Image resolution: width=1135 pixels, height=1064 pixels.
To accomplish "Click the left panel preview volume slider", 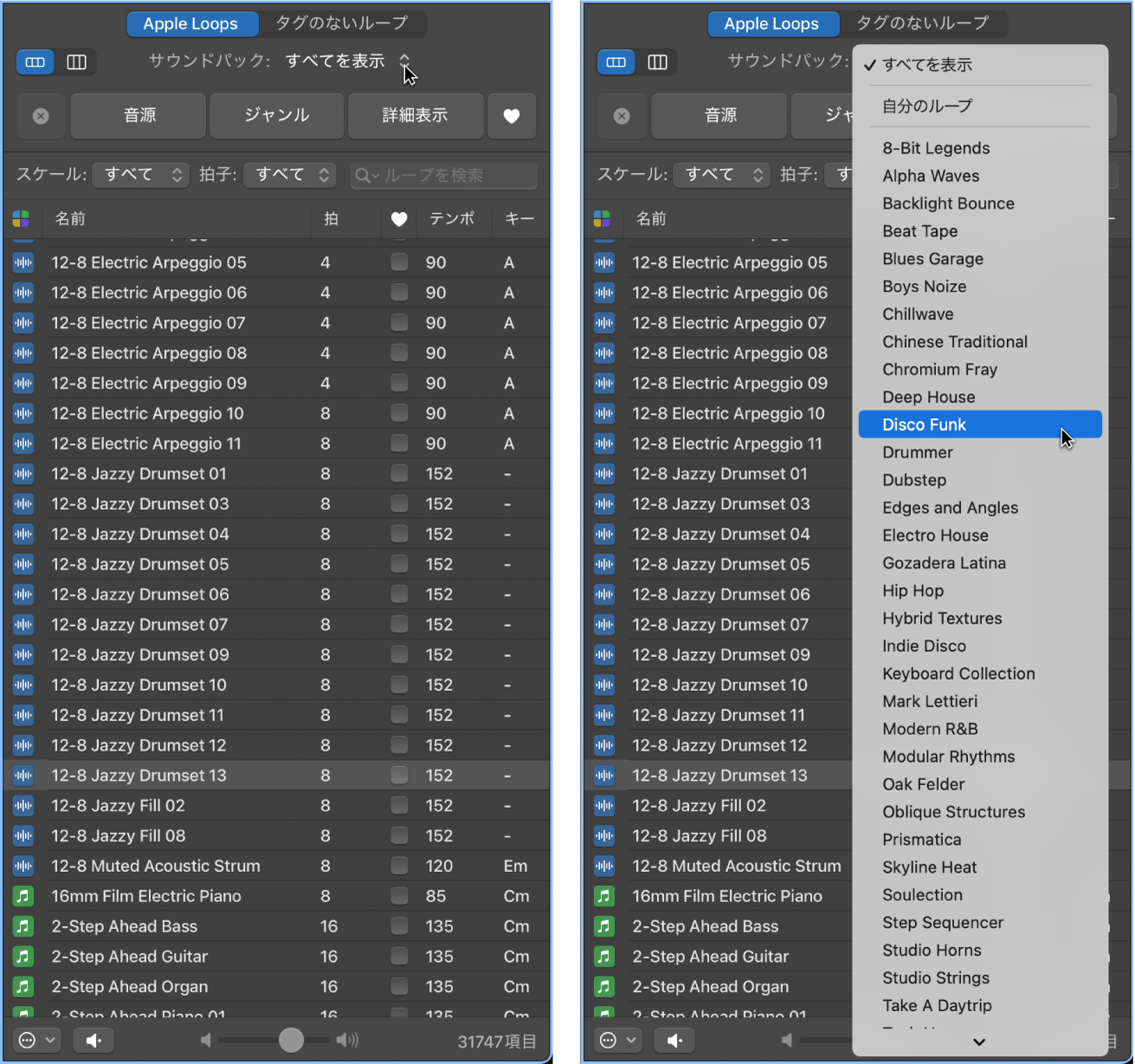I will pos(275,1040).
